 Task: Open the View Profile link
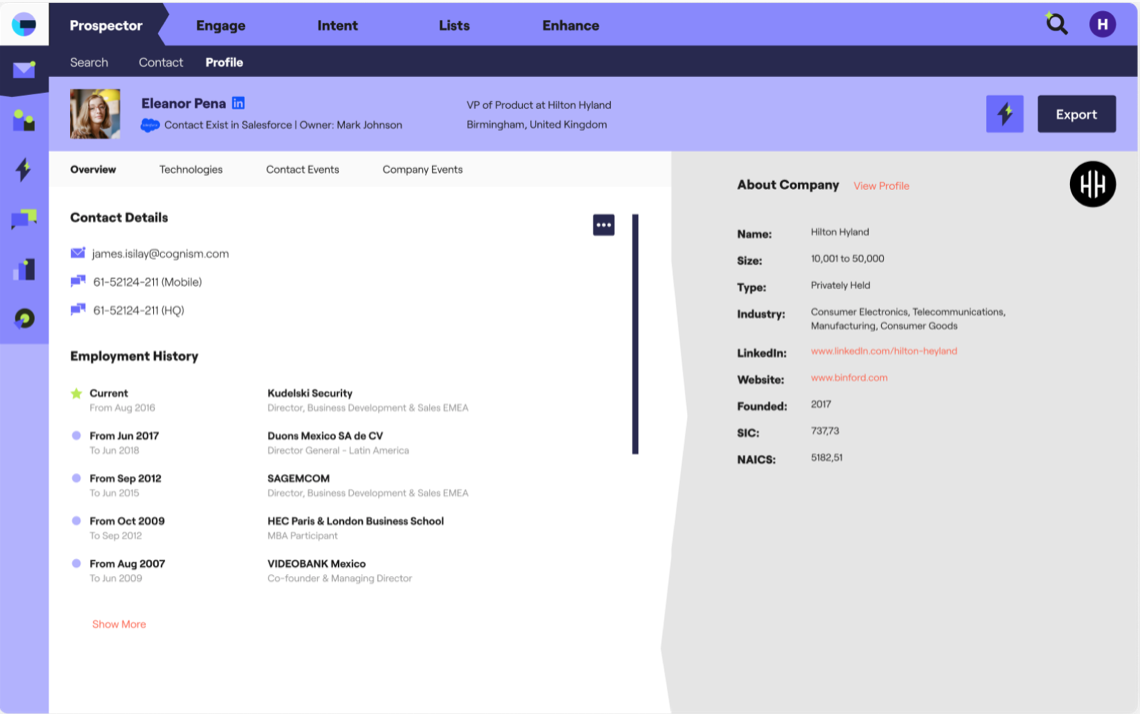click(881, 185)
